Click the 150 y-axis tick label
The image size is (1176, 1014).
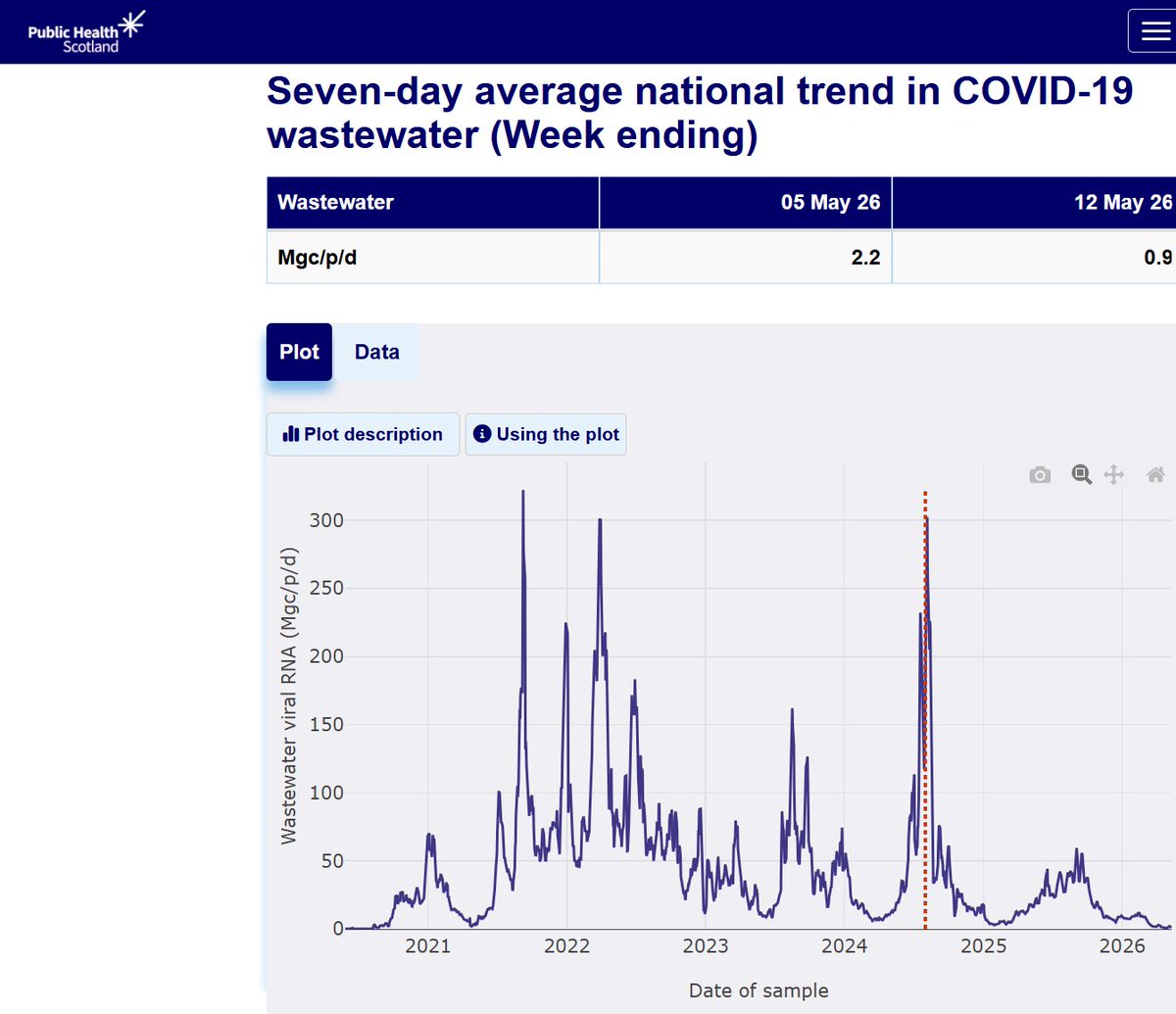pos(326,724)
